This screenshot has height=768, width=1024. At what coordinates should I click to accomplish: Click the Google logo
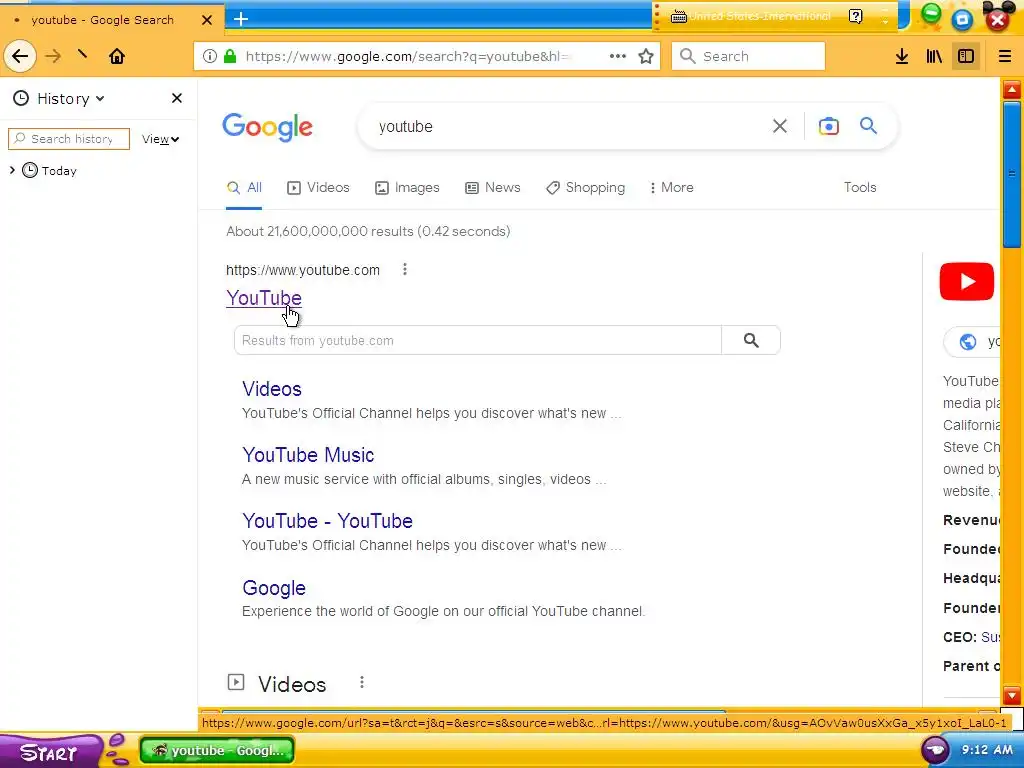click(x=268, y=127)
